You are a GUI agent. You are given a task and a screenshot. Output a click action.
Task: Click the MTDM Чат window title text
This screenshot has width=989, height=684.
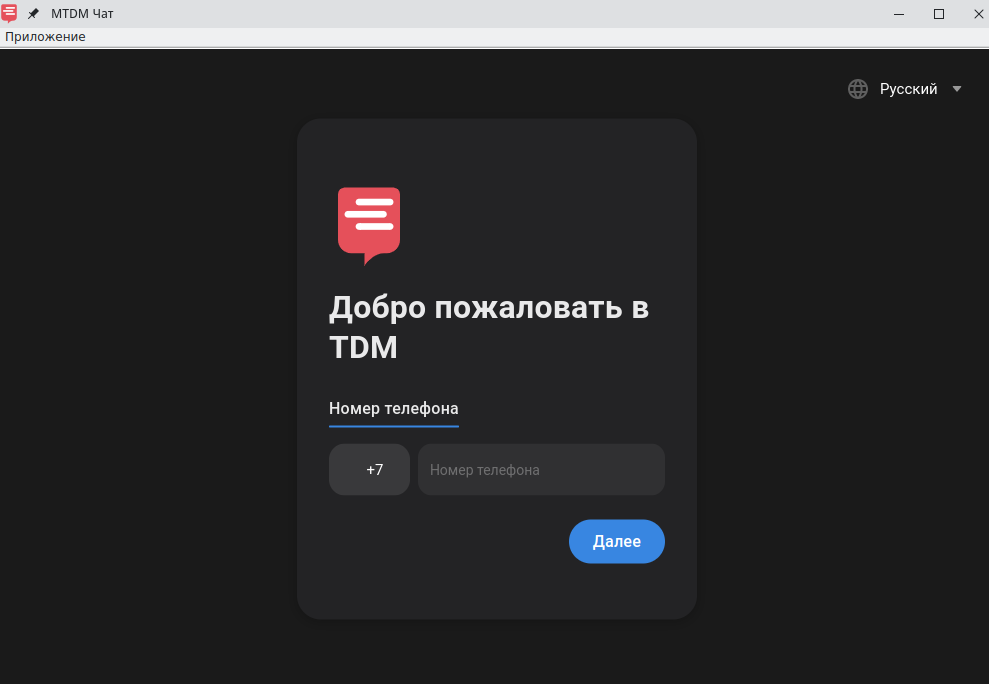(82, 13)
